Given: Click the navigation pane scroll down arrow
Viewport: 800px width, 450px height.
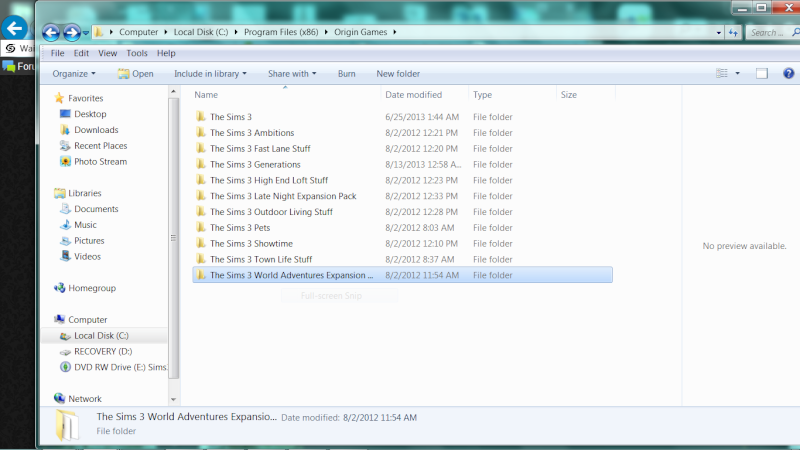Looking at the screenshot, I should tap(173, 399).
